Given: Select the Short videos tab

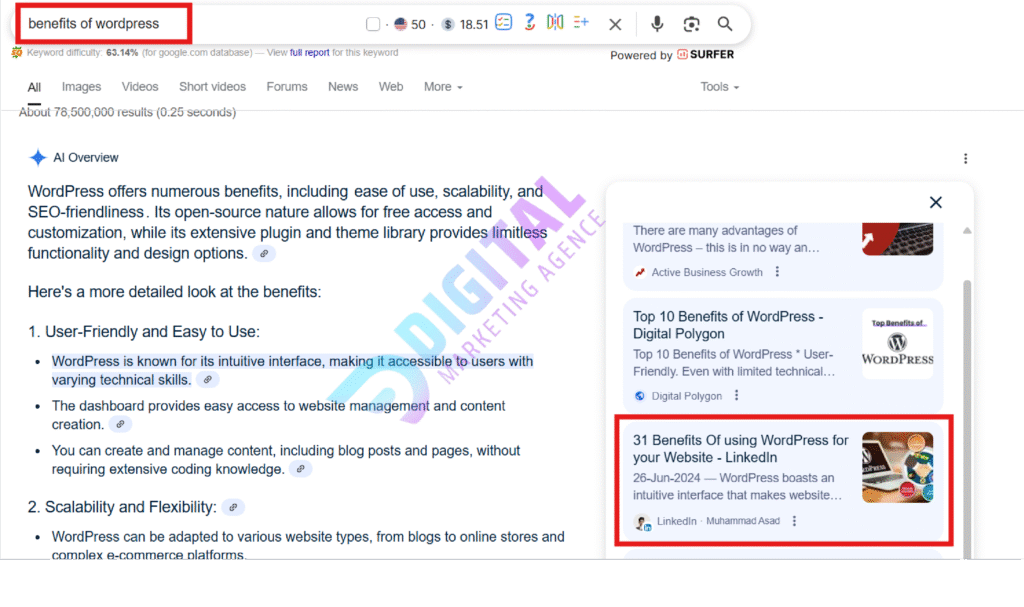Looking at the screenshot, I should [x=212, y=87].
